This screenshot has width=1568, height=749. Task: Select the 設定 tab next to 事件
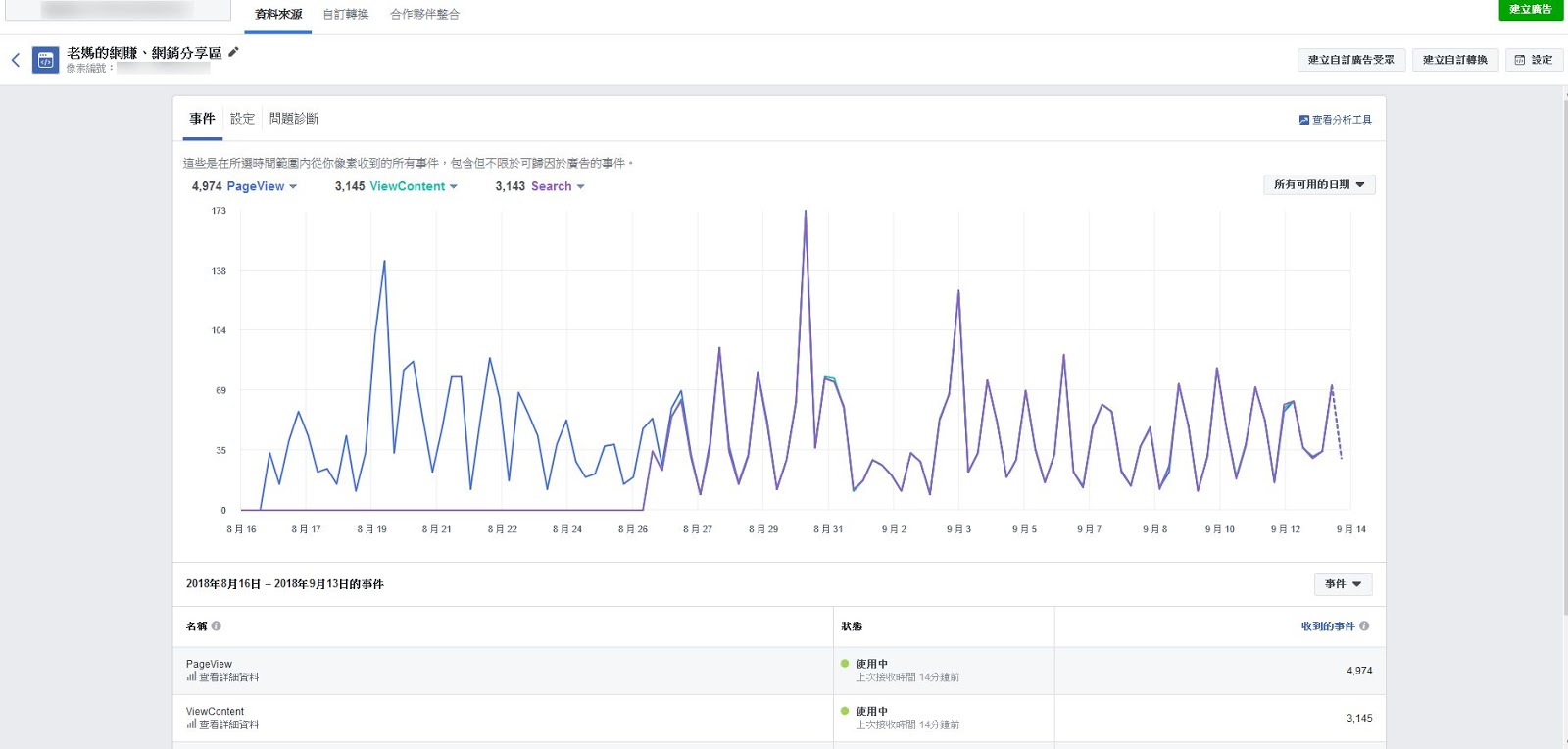coord(242,119)
